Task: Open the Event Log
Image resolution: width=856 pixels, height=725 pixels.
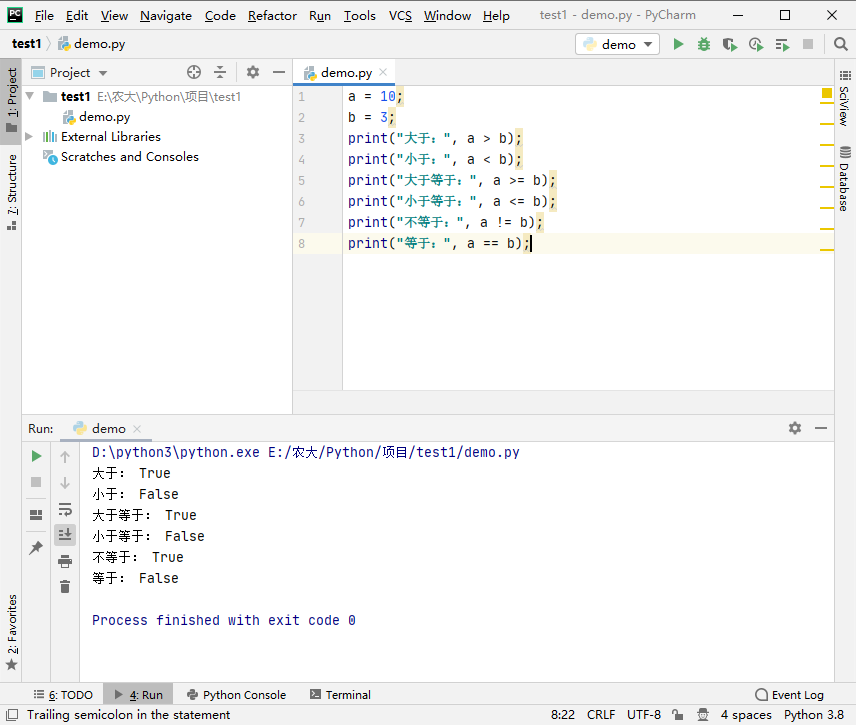Action: pos(789,695)
